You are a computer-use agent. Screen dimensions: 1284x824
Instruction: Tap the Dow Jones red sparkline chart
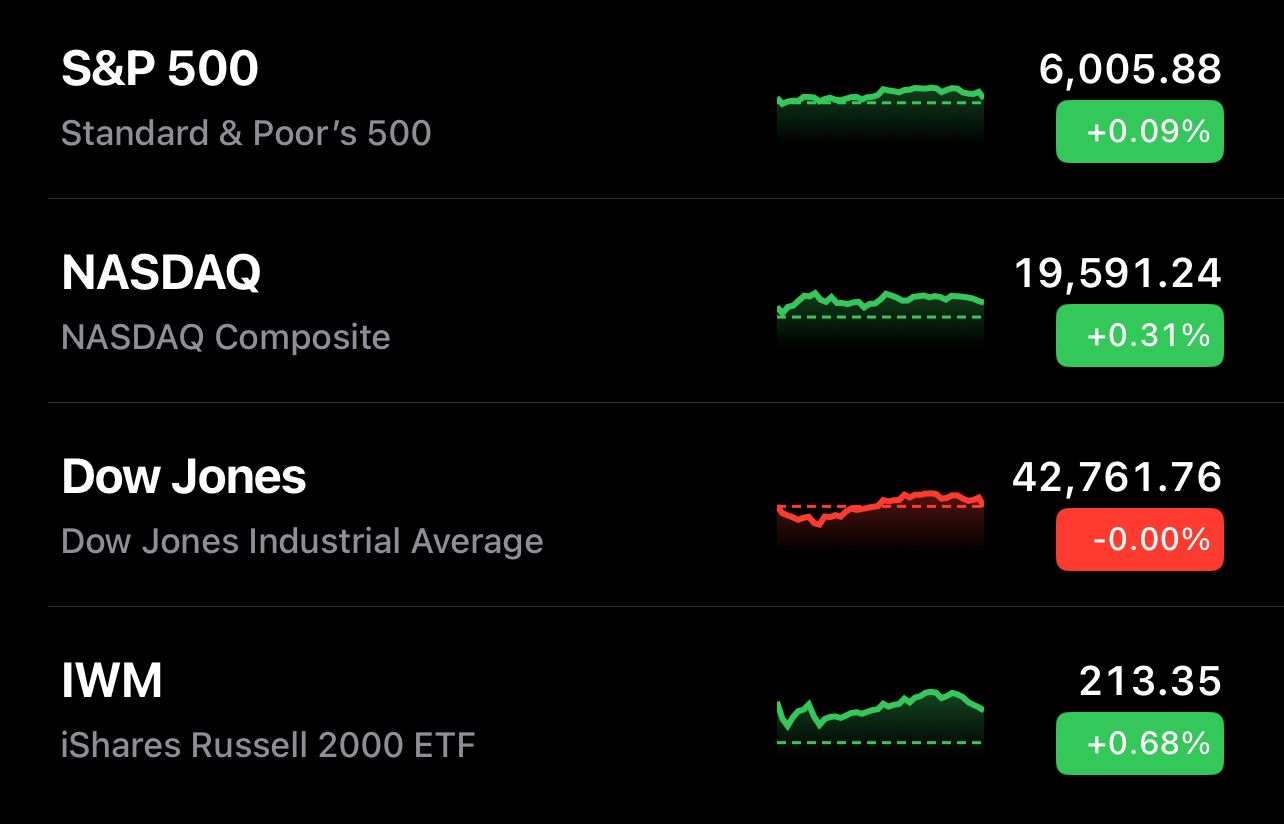pyautogui.click(x=880, y=520)
